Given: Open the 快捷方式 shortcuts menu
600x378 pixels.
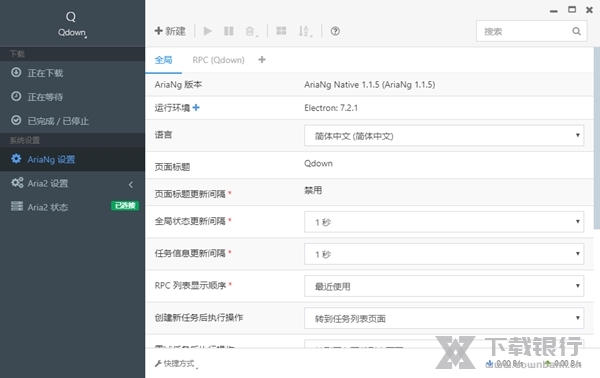Looking at the screenshot, I should (x=176, y=363).
